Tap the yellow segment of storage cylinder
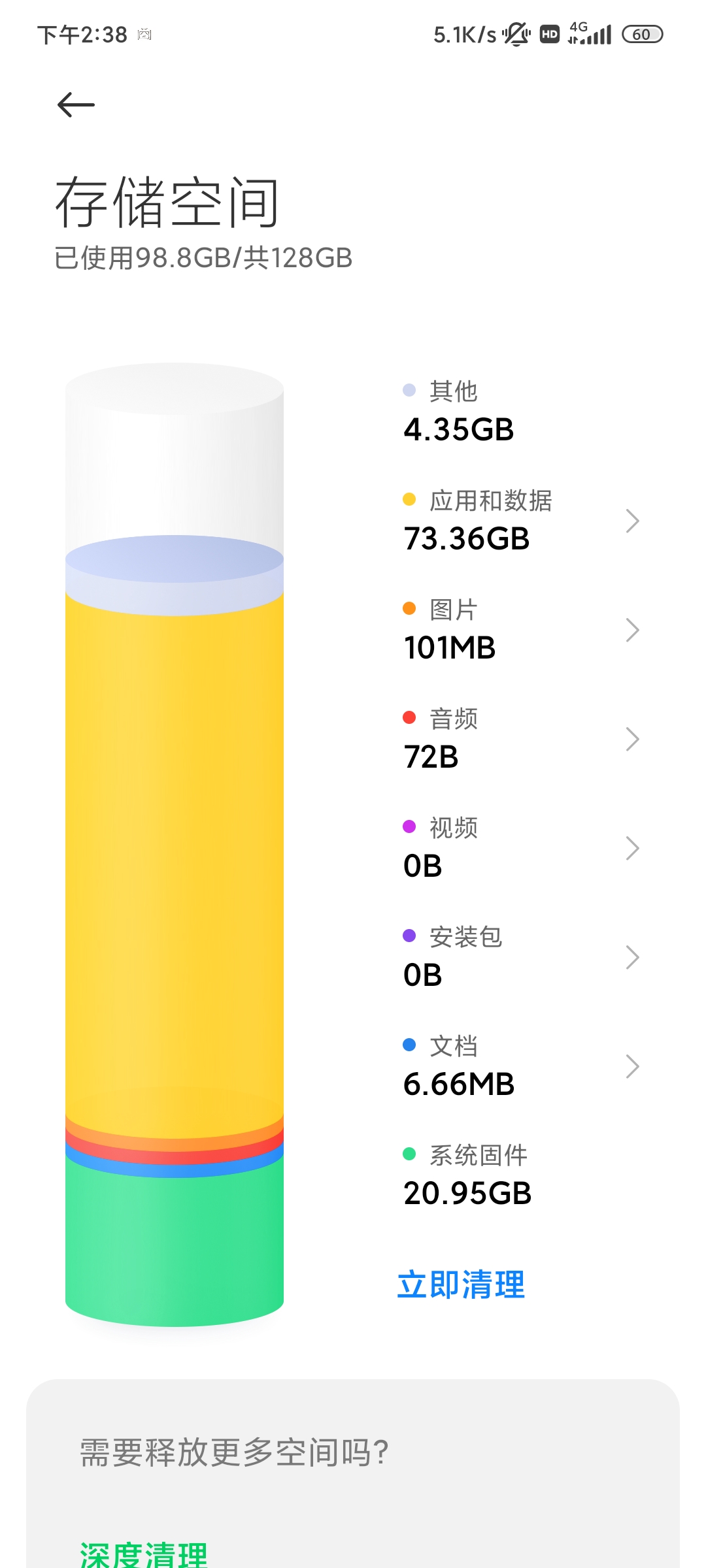Viewport: 706px width, 1568px height. click(175, 849)
